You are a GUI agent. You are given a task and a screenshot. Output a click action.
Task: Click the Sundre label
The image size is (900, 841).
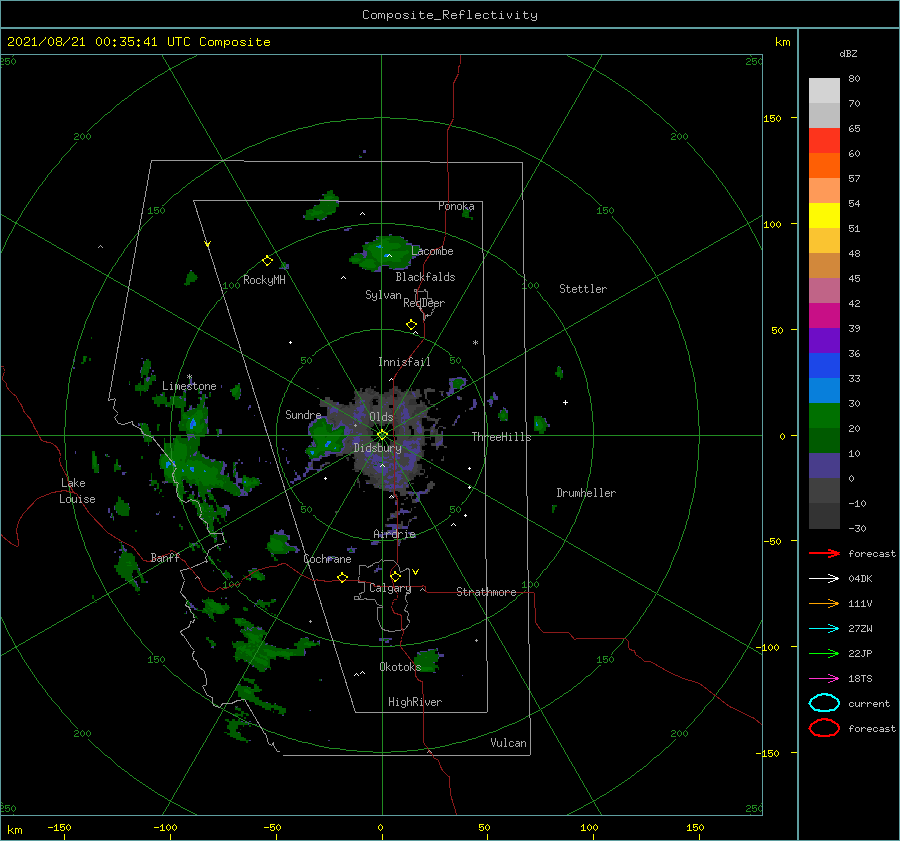[303, 414]
